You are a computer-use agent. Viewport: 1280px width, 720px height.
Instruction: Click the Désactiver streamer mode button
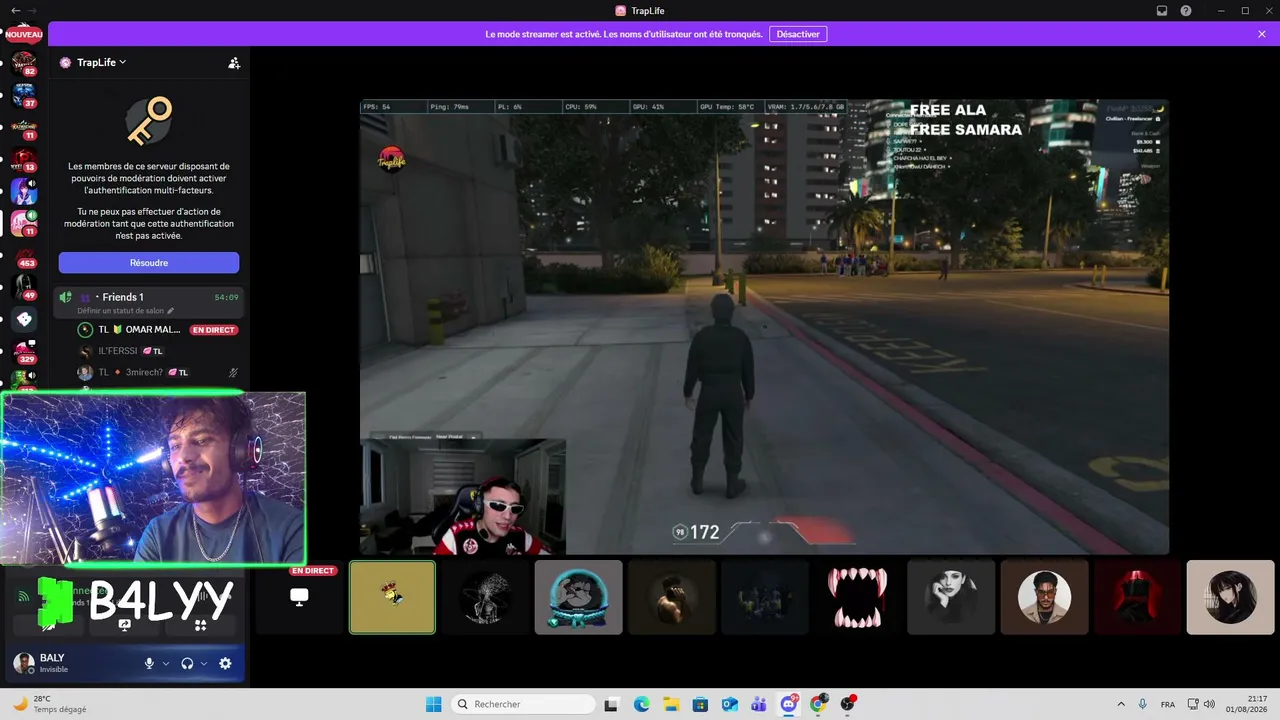coord(798,34)
